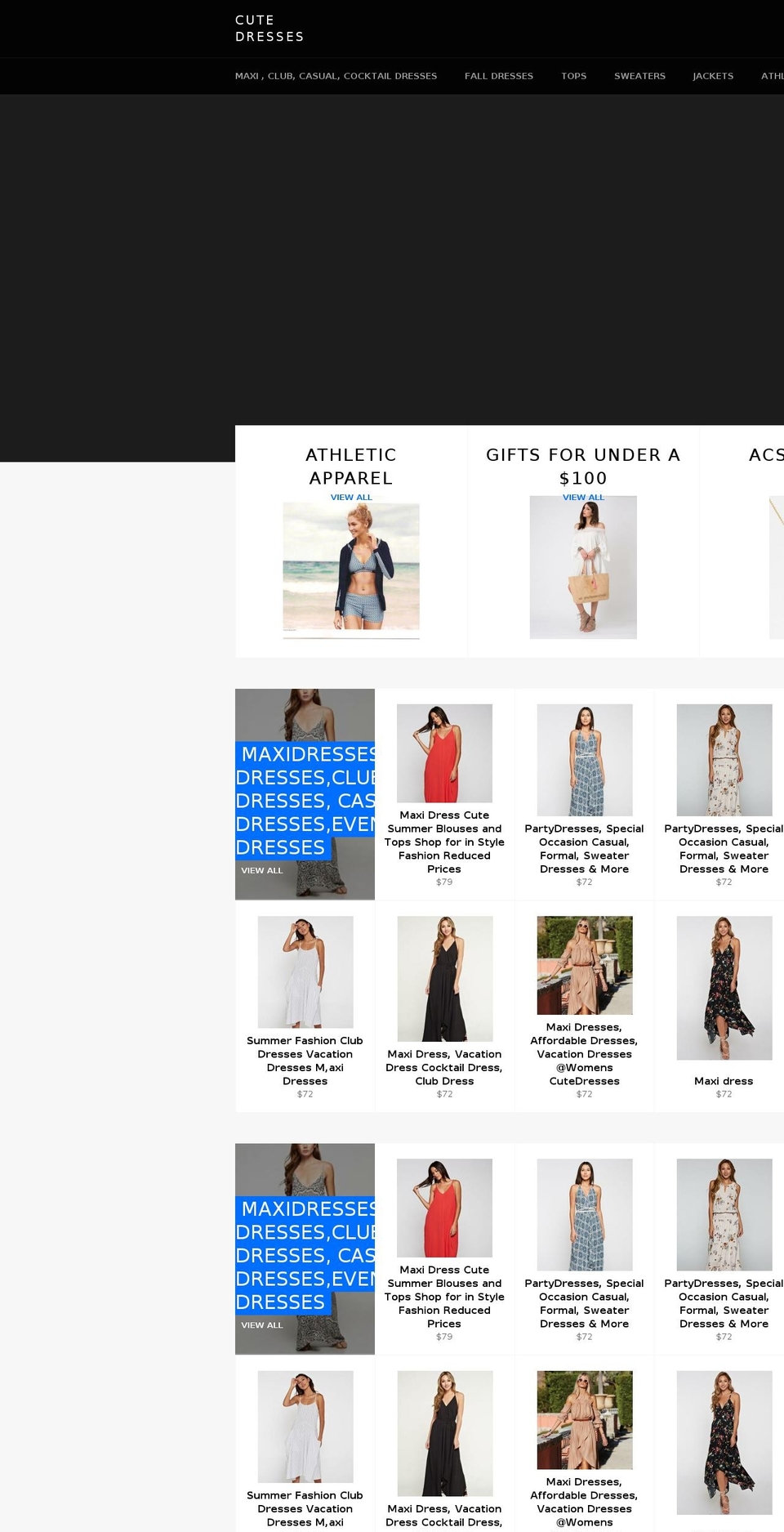Open red maxi dress photo in second grid
Screen dimensions: 784x1532
pyautogui.click(x=444, y=1208)
